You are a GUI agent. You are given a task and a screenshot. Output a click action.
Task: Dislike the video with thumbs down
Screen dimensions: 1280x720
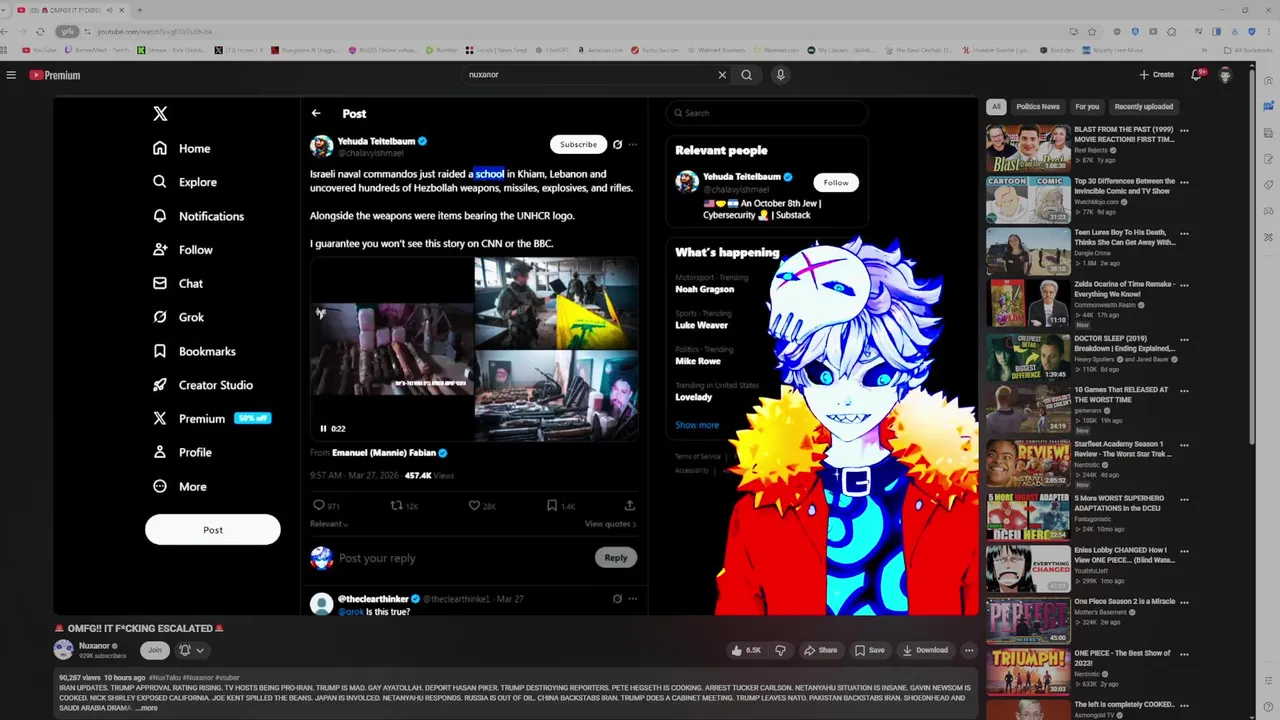click(780, 650)
